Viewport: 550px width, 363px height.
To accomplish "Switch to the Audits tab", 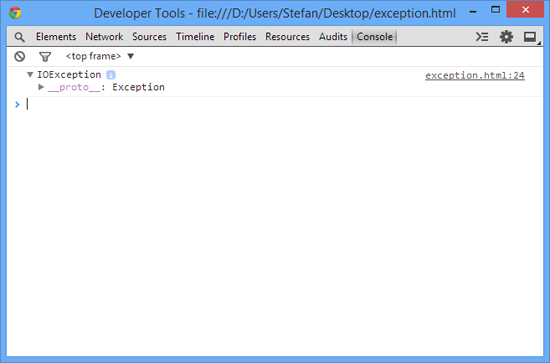I will pos(333,37).
